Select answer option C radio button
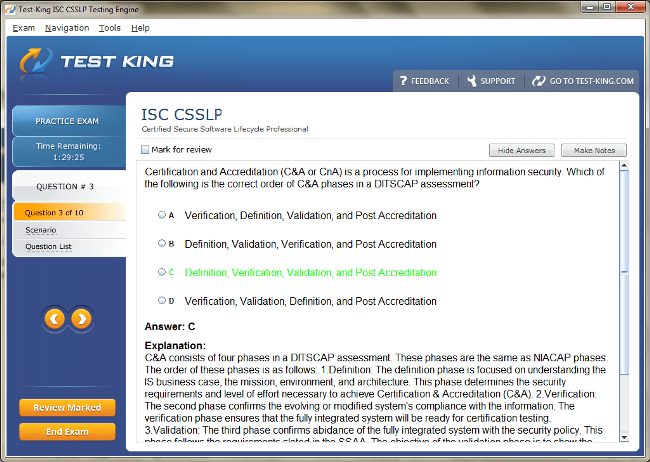 (162, 272)
